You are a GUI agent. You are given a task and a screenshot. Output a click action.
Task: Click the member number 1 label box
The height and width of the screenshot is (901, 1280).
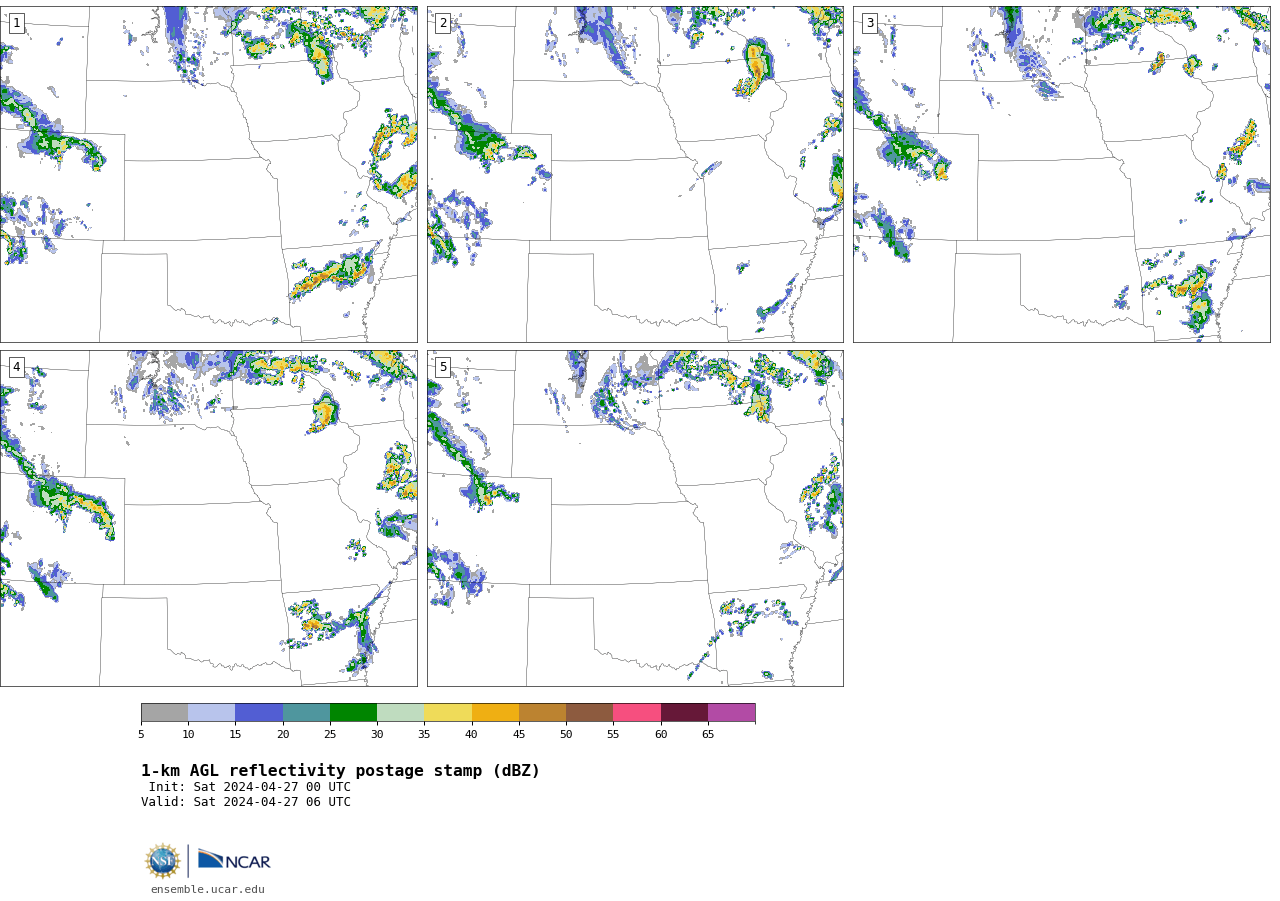(x=16, y=23)
